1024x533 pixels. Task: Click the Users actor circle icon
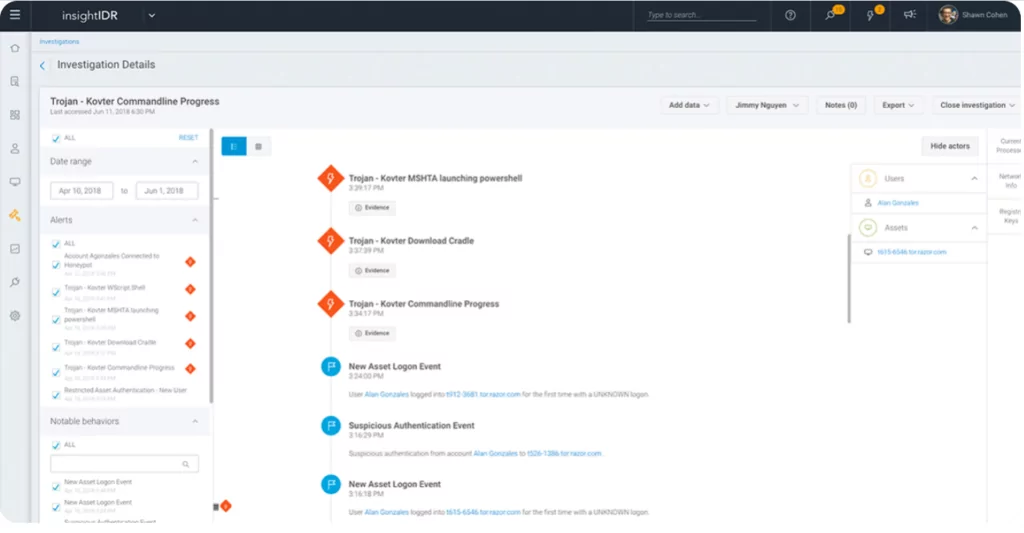(x=868, y=178)
